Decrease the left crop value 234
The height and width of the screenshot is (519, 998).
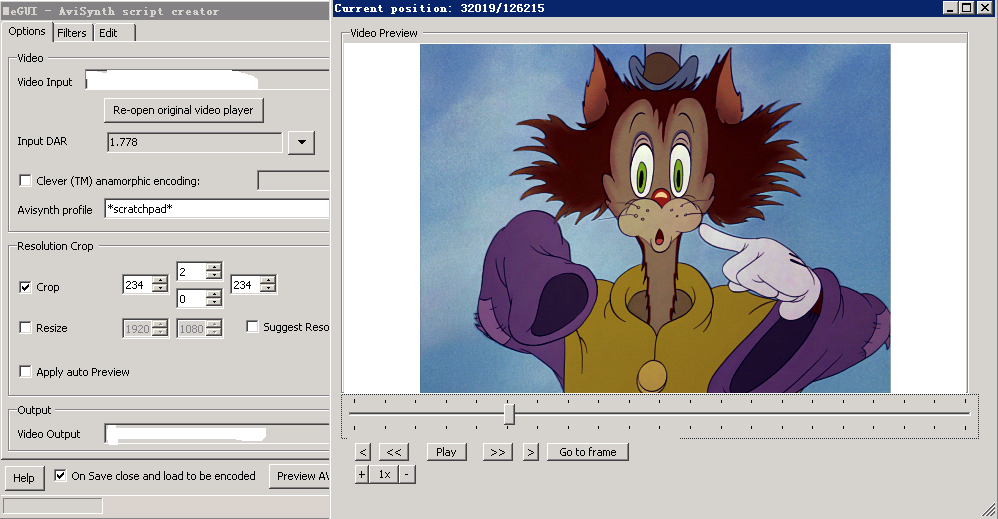tap(160, 289)
